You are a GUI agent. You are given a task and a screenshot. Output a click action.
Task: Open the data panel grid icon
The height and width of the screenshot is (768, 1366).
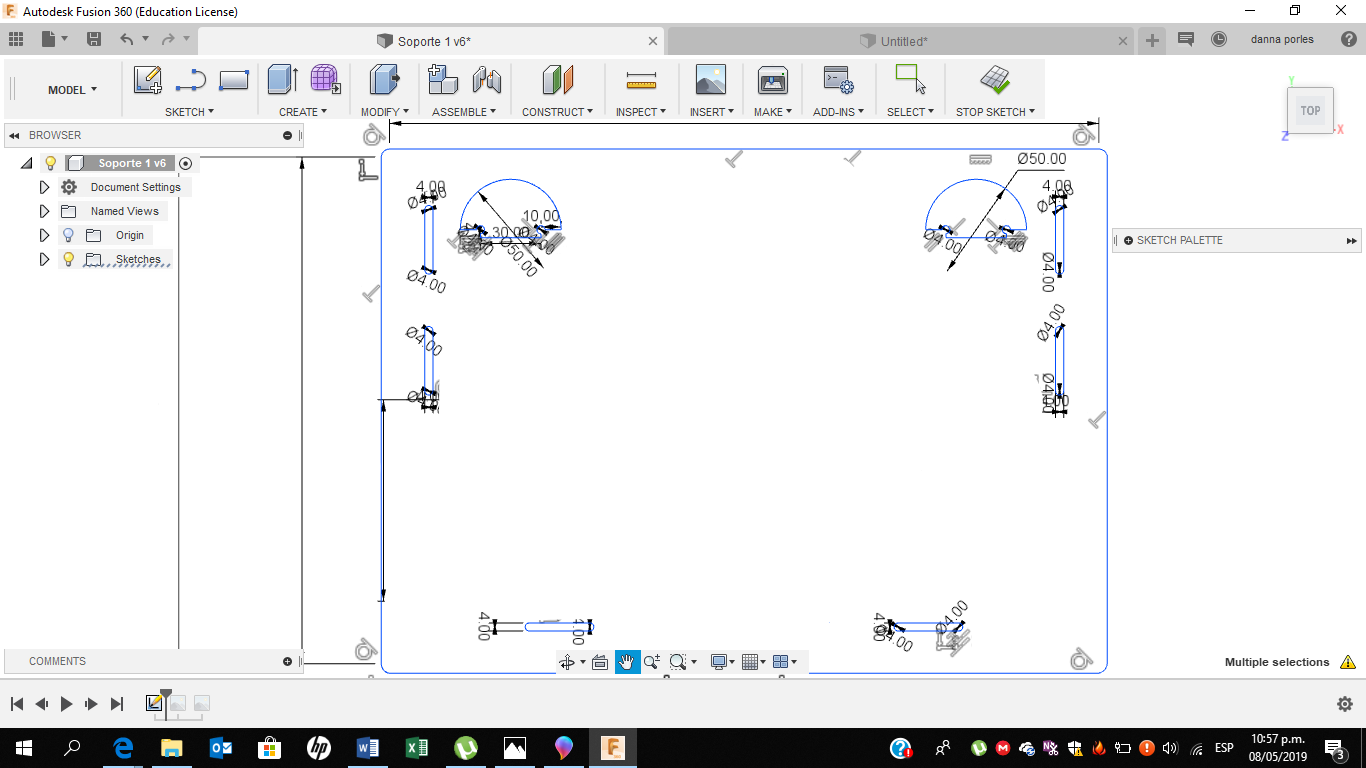point(16,39)
